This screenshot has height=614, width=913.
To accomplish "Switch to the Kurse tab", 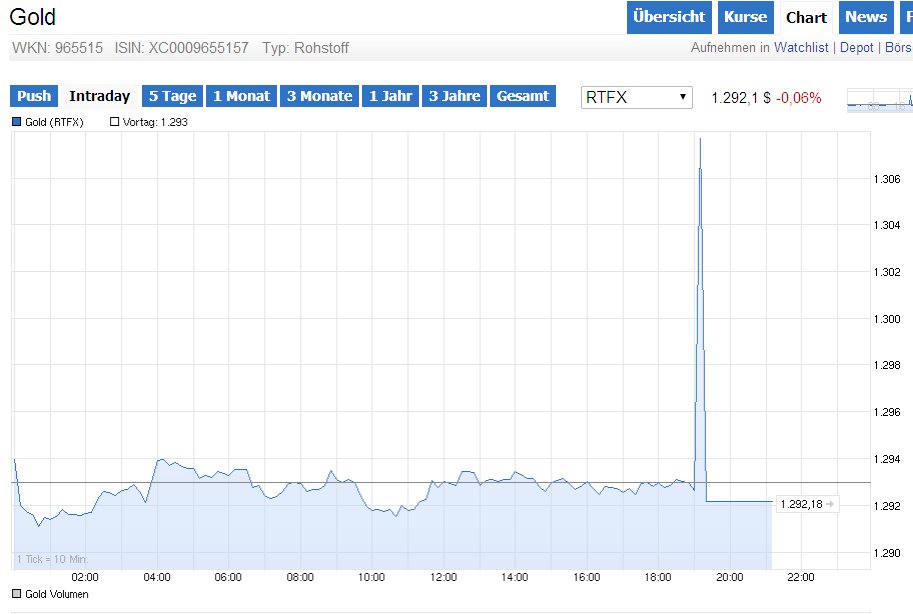I will coord(745,17).
